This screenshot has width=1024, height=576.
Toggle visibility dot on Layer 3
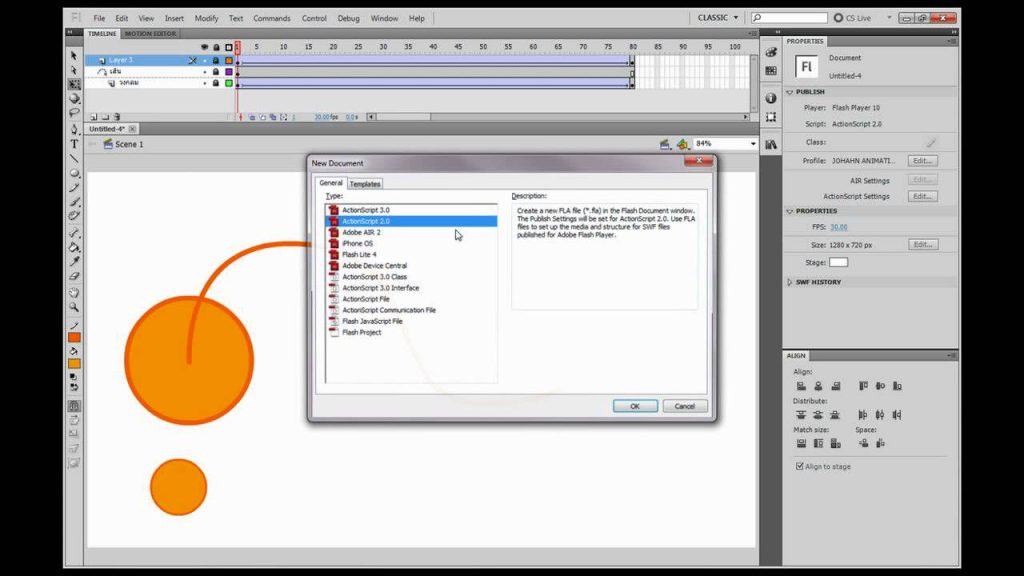click(x=204, y=61)
